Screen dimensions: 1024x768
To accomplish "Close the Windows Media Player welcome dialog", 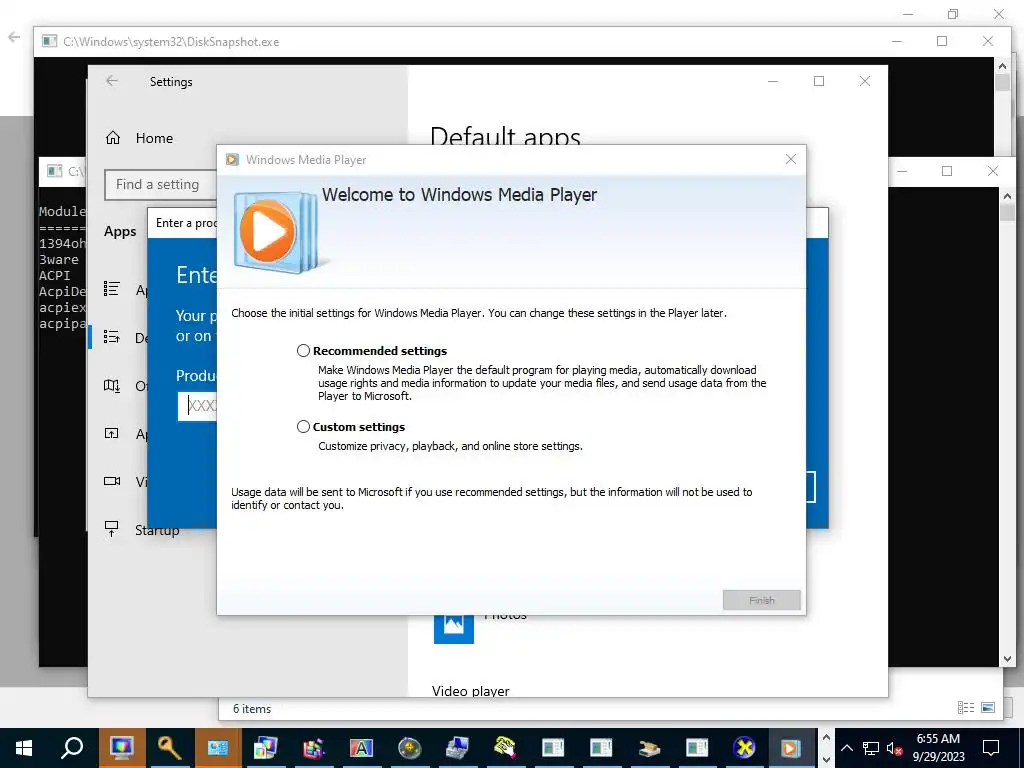I will tap(791, 159).
